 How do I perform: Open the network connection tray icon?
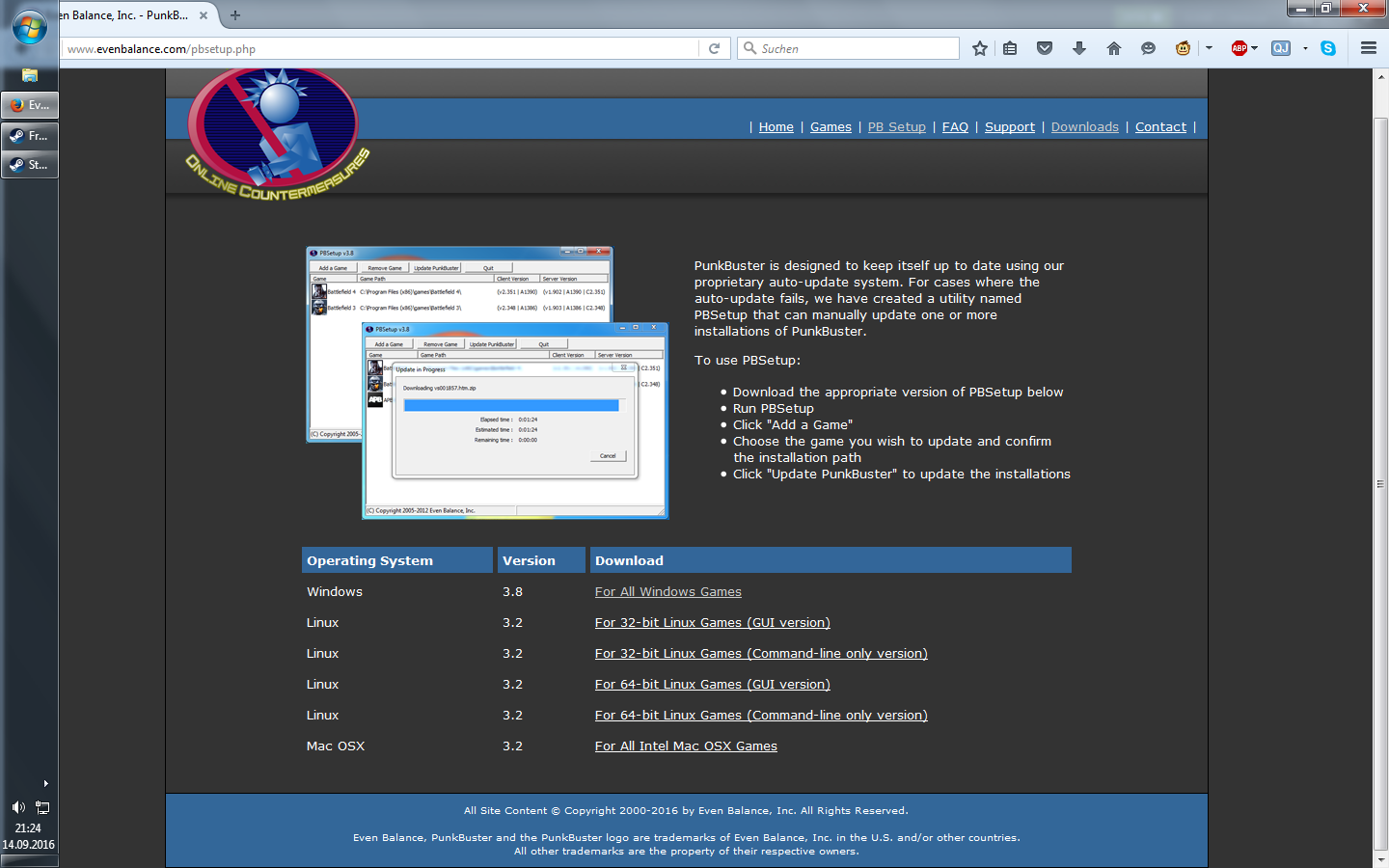[x=42, y=807]
